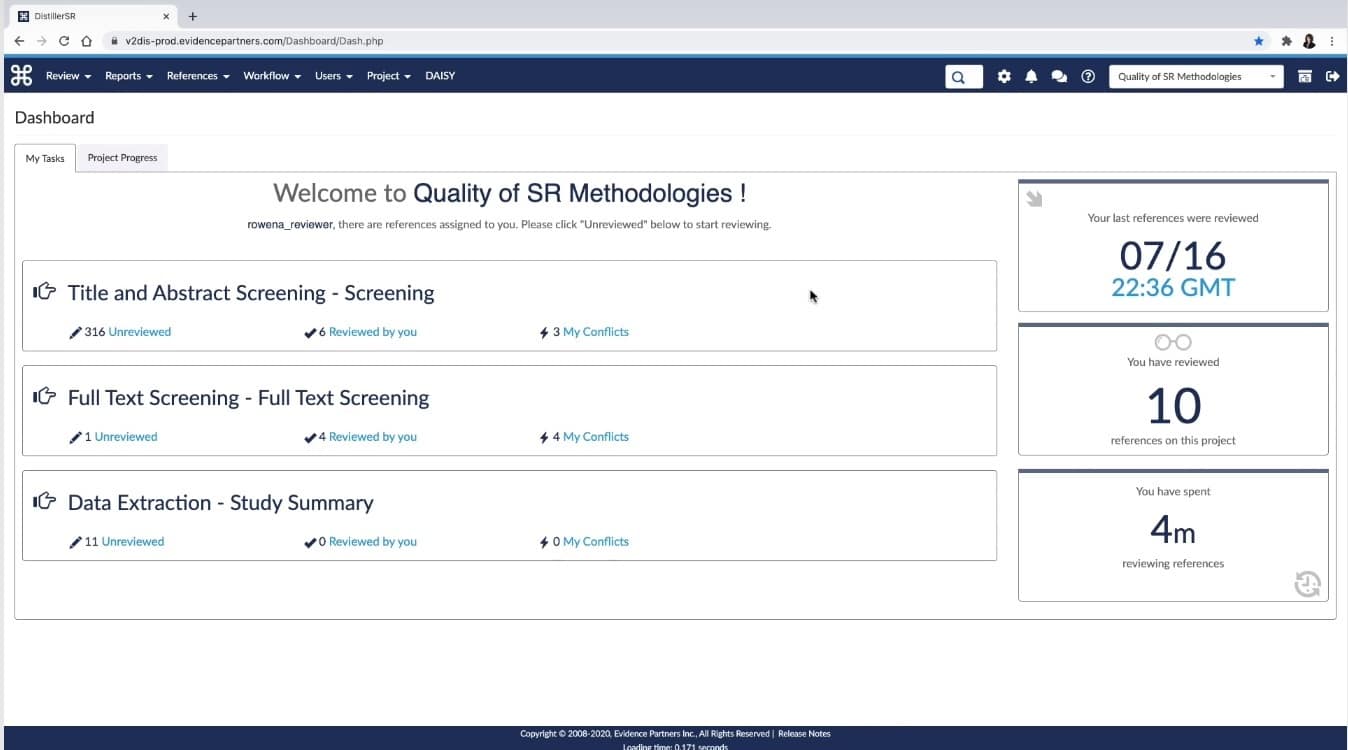Select the My Tasks tab

[45, 158]
